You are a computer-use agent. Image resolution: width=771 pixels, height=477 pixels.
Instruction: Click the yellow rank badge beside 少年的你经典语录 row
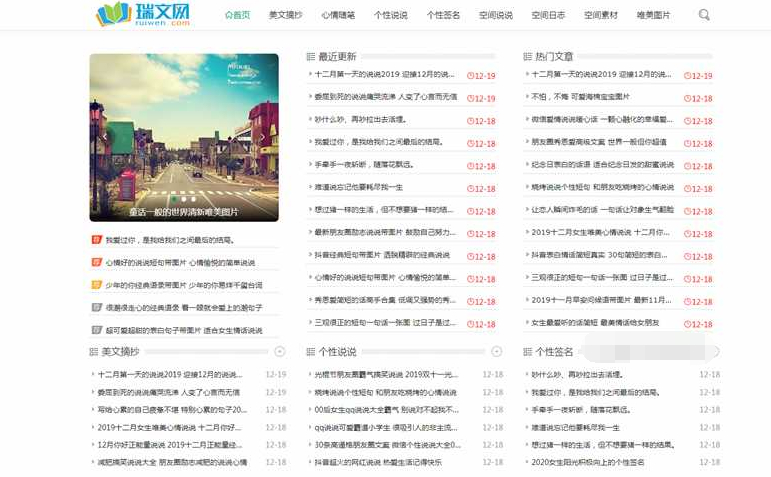(97, 285)
